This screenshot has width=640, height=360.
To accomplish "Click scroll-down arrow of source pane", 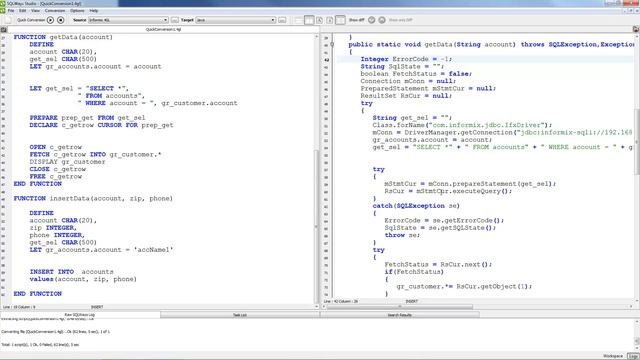I will (316, 306).
